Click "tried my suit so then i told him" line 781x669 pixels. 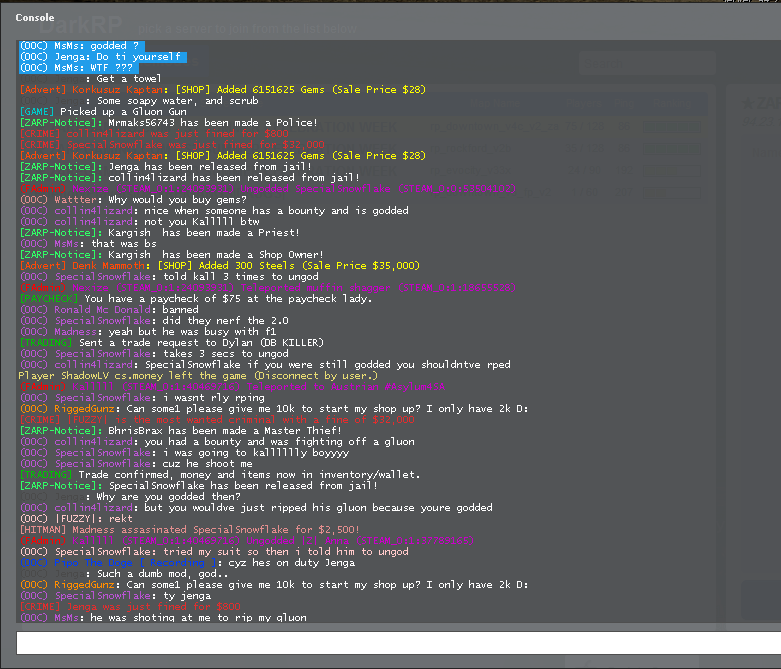pos(214,551)
